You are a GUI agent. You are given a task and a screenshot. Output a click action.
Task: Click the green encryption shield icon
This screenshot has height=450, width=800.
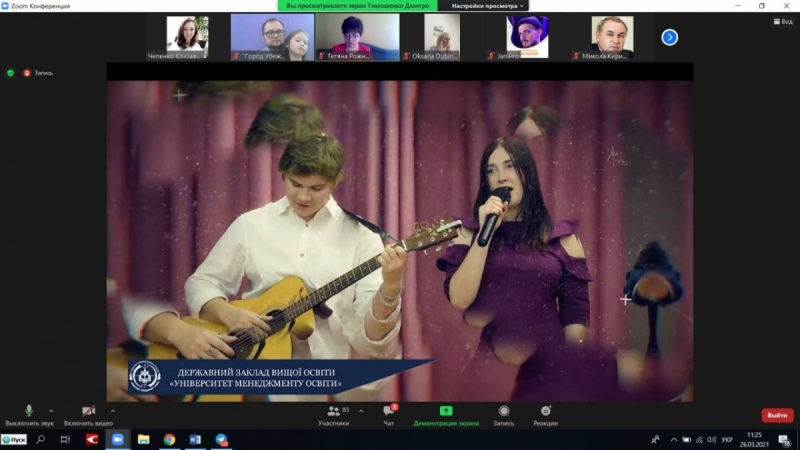point(11,73)
